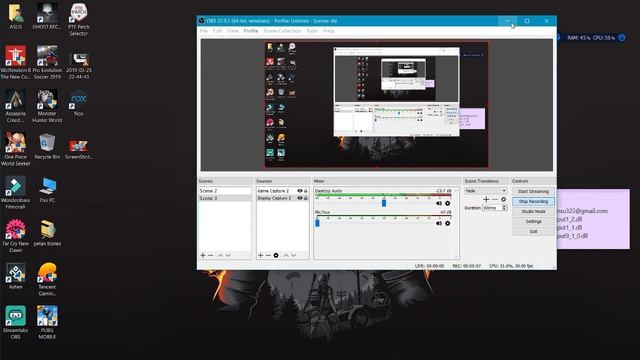This screenshot has height=360, width=640.
Task: Click the OBS preview canvas
Action: [376, 105]
